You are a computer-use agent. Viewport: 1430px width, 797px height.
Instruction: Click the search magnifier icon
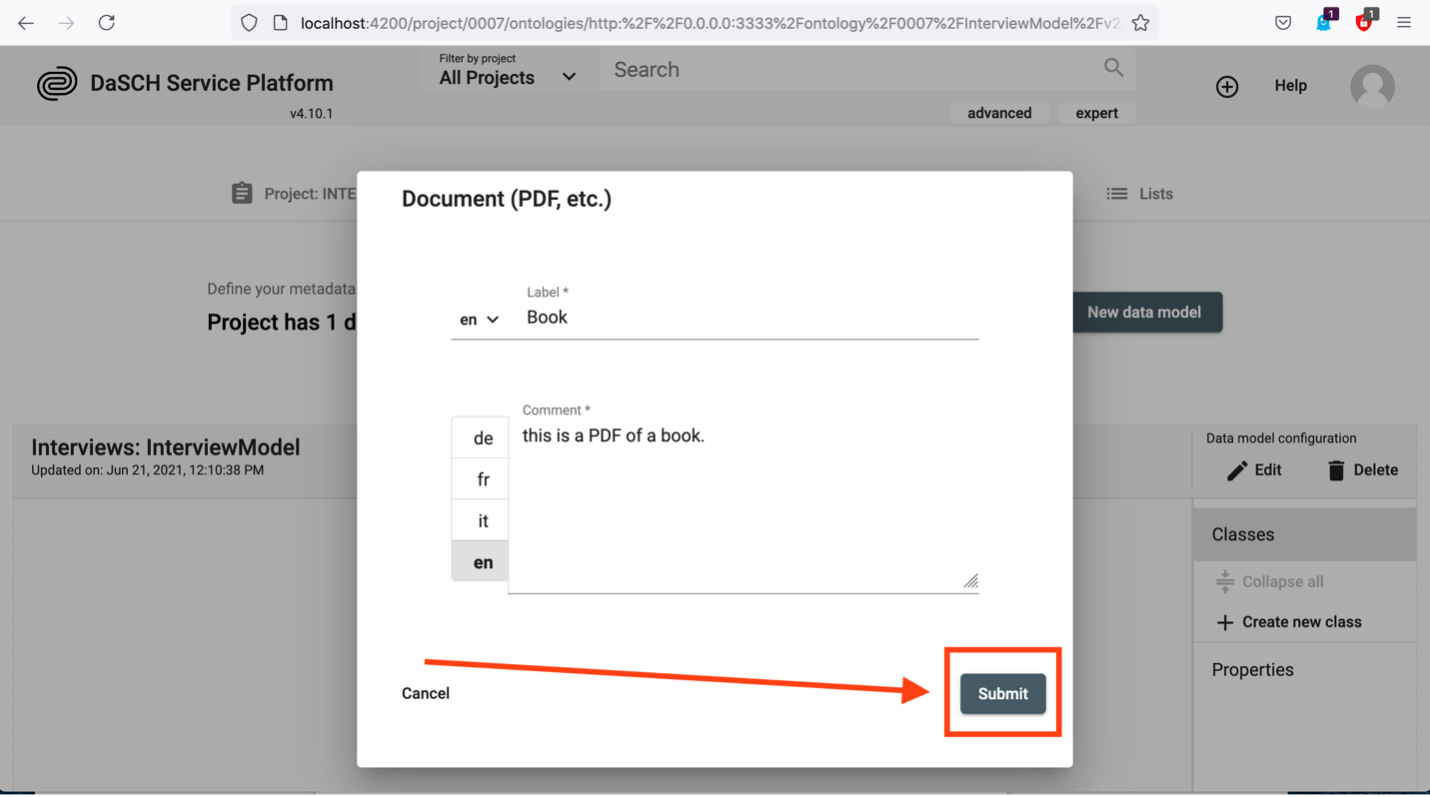(x=1113, y=68)
